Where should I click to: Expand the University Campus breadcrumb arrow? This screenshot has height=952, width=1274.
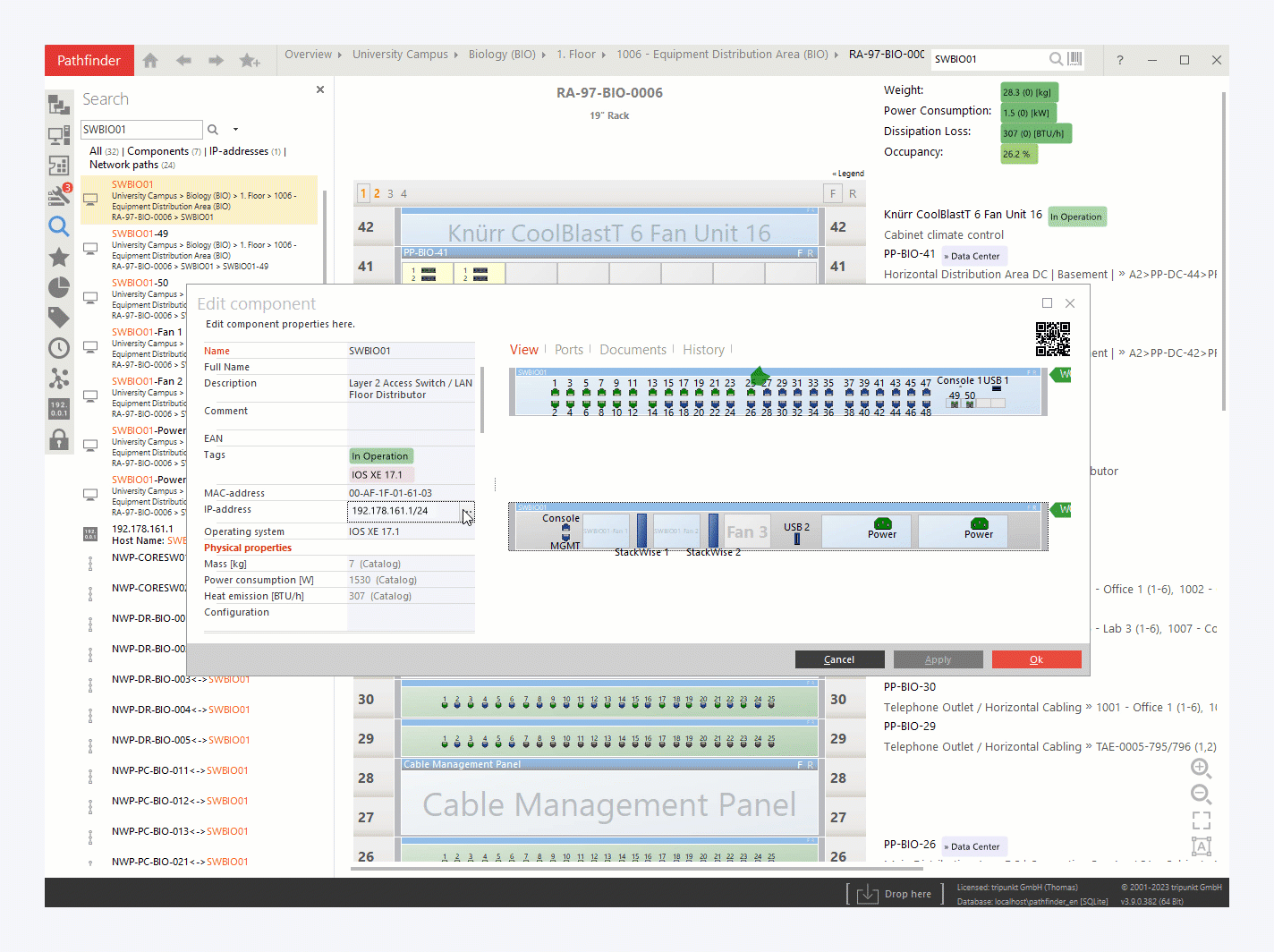[456, 55]
